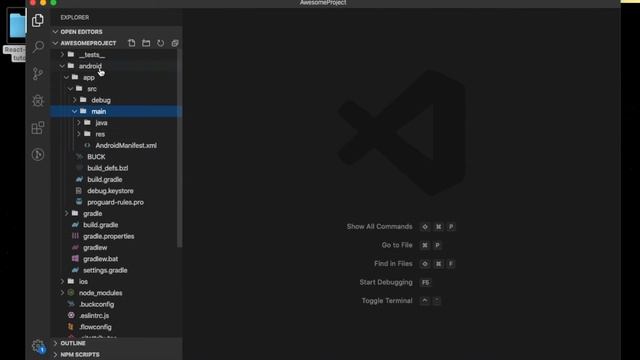Open the build_defs.bzl file

pyautogui.click(x=107, y=168)
